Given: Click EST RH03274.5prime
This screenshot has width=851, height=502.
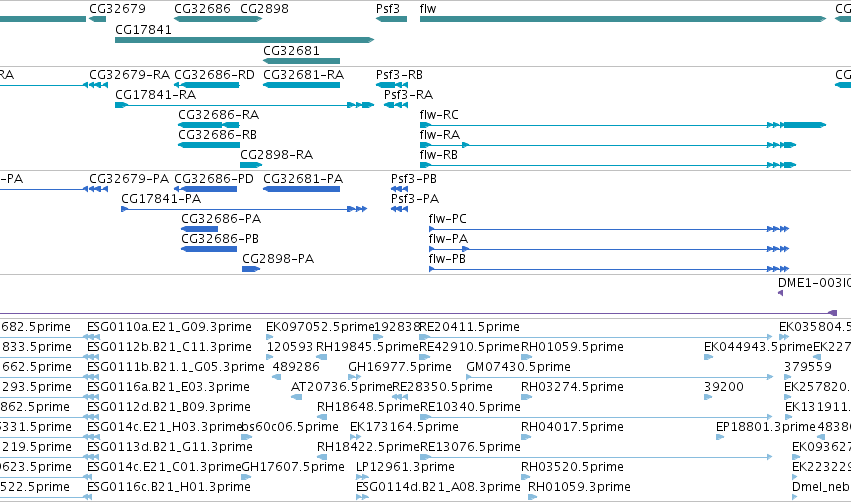Looking at the screenshot, I should tap(572, 387).
